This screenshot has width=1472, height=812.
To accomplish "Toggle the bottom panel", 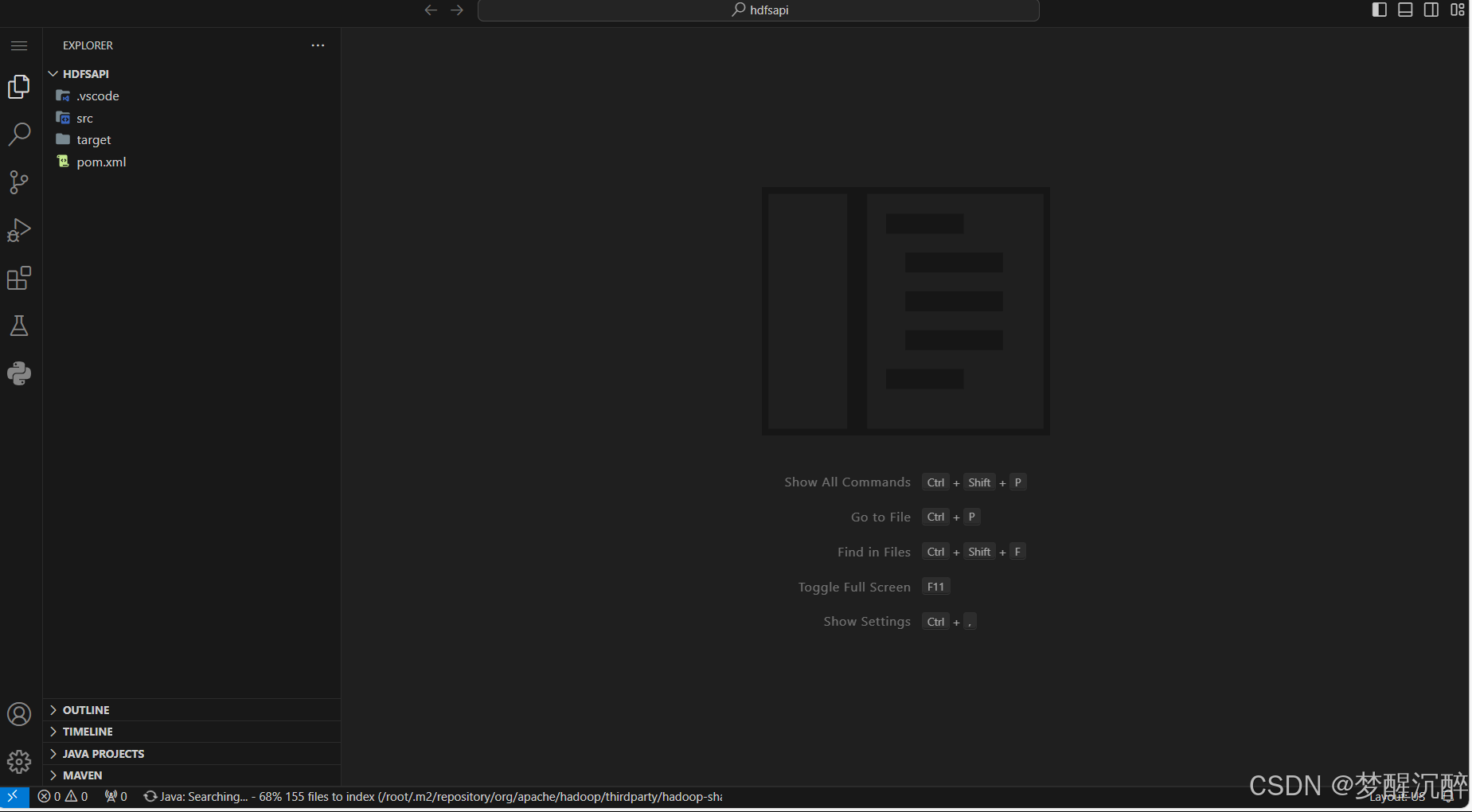I will coord(1406,10).
